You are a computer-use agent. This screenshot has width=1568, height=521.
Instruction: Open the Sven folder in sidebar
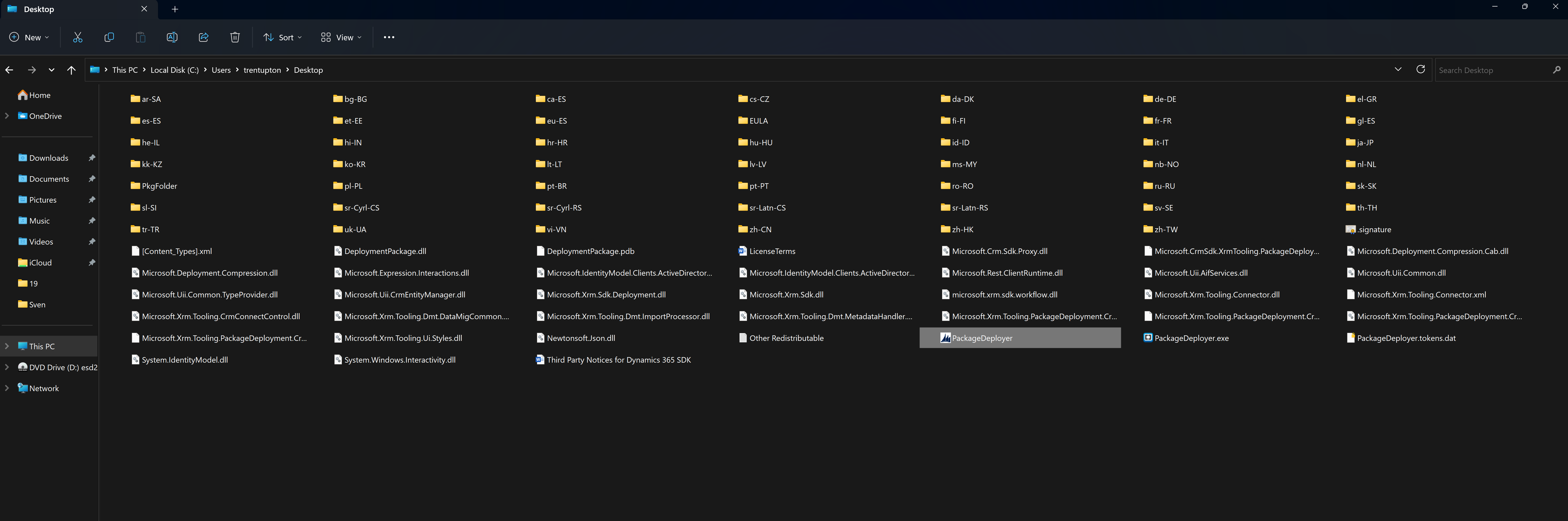[32, 304]
